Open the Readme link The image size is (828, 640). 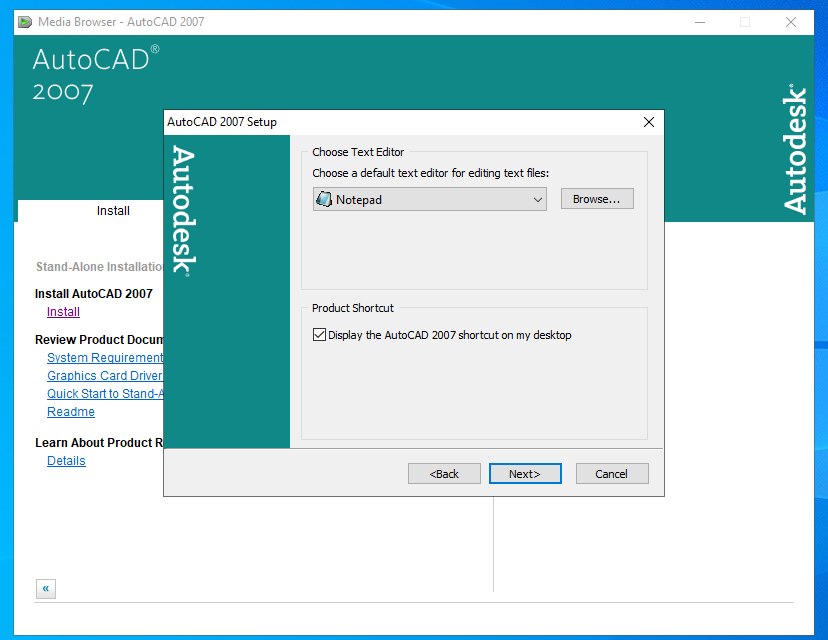[71, 412]
